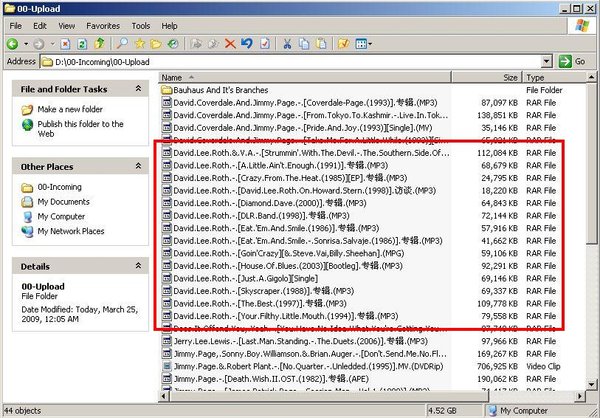The width and height of the screenshot is (600, 418).
Task: Open the Tools menu
Action: coord(141,25)
